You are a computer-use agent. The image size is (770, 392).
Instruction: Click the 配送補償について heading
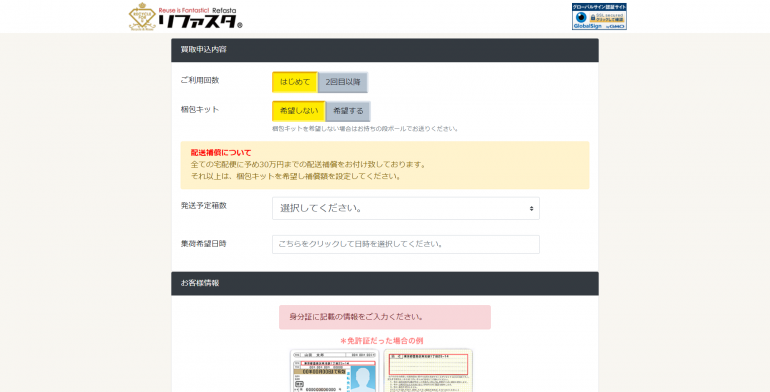(221, 153)
